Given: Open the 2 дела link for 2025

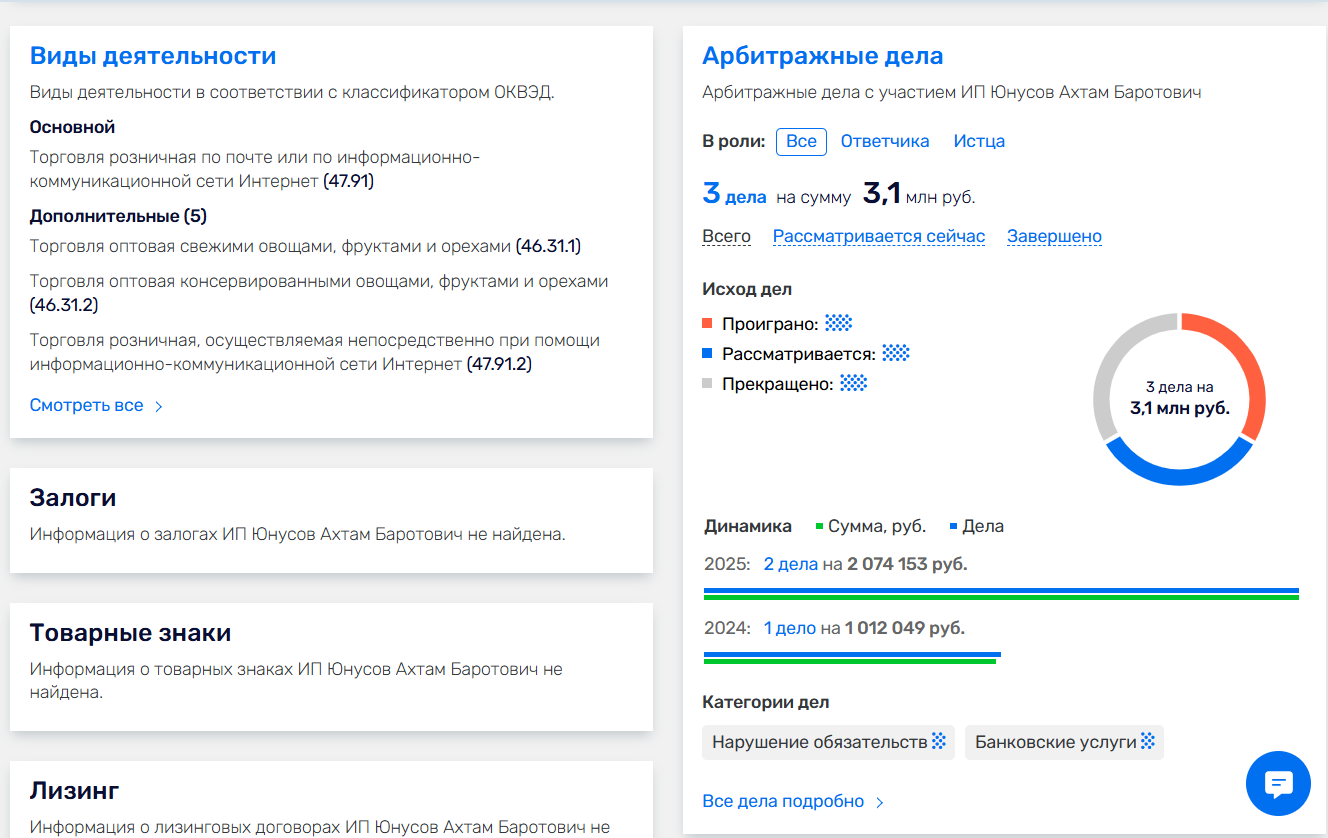Looking at the screenshot, I should [x=790, y=564].
